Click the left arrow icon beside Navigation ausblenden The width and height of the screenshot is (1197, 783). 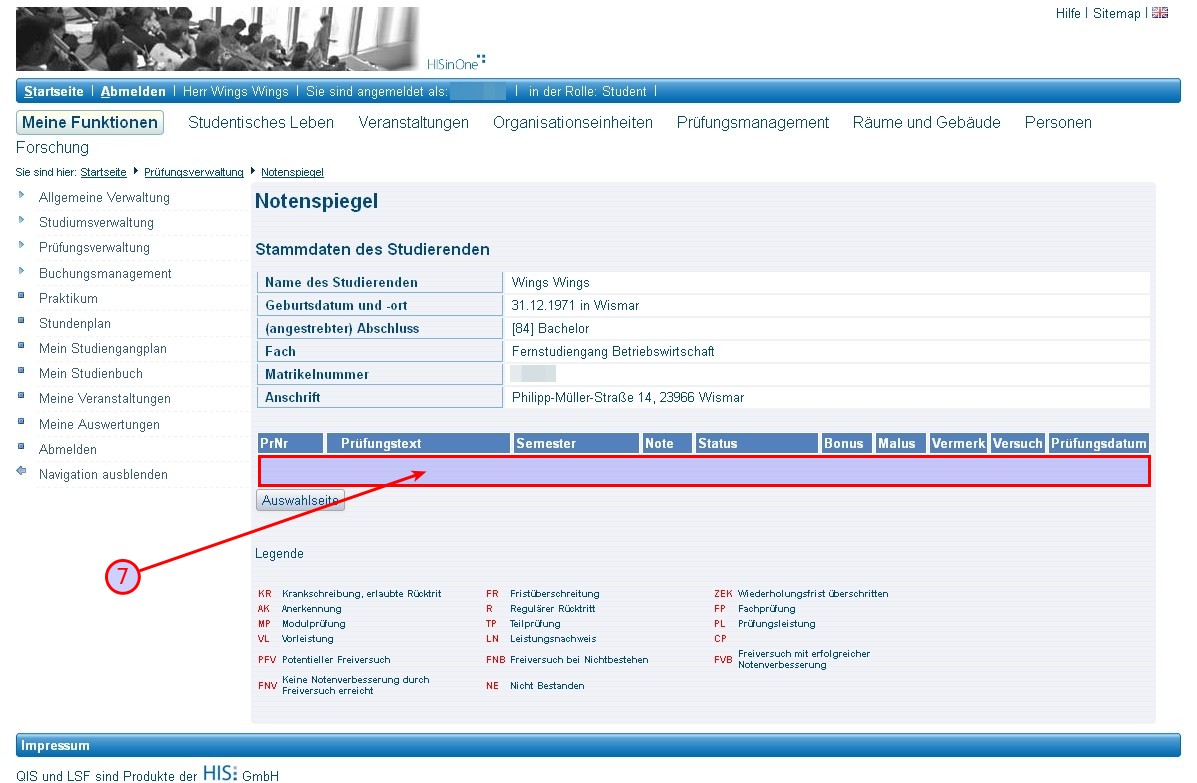22,473
